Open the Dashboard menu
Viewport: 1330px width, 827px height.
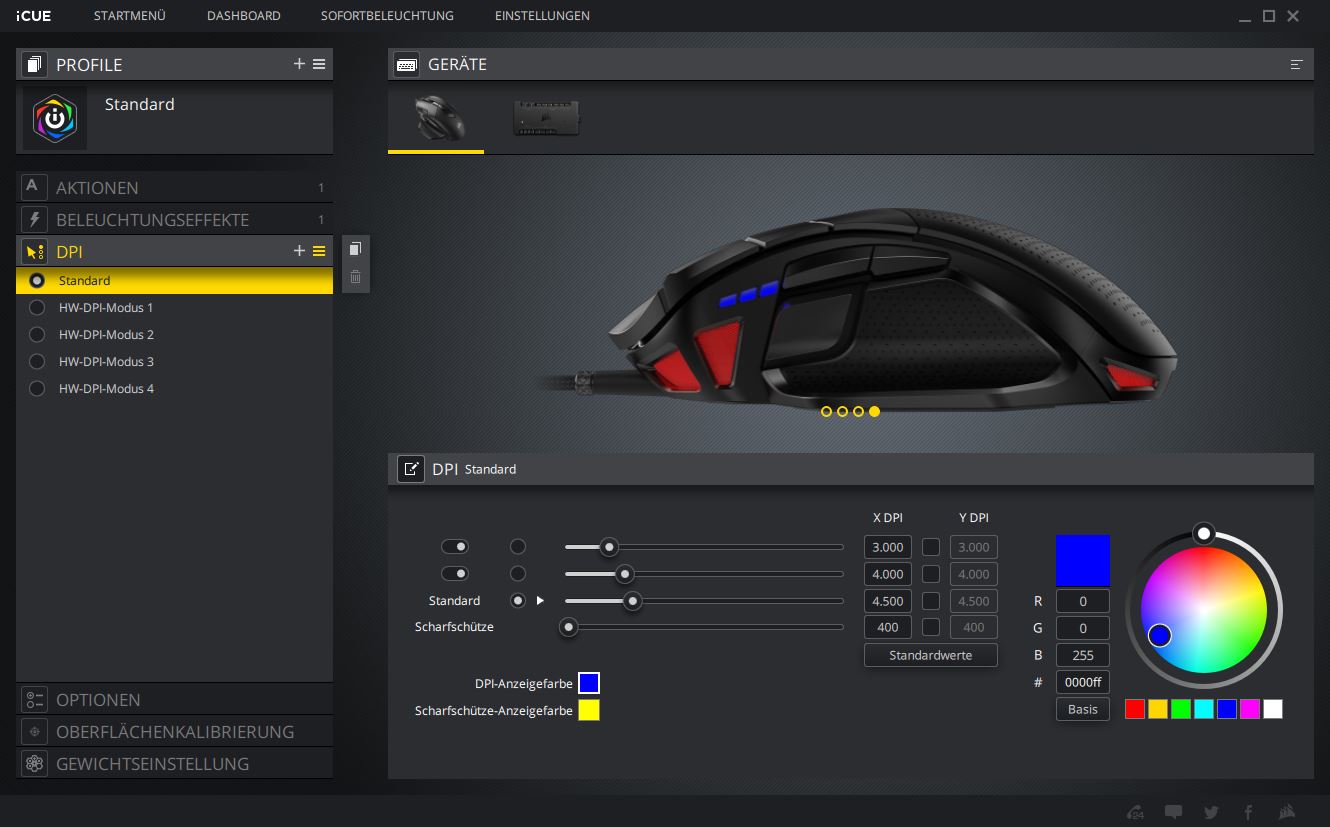(x=244, y=16)
